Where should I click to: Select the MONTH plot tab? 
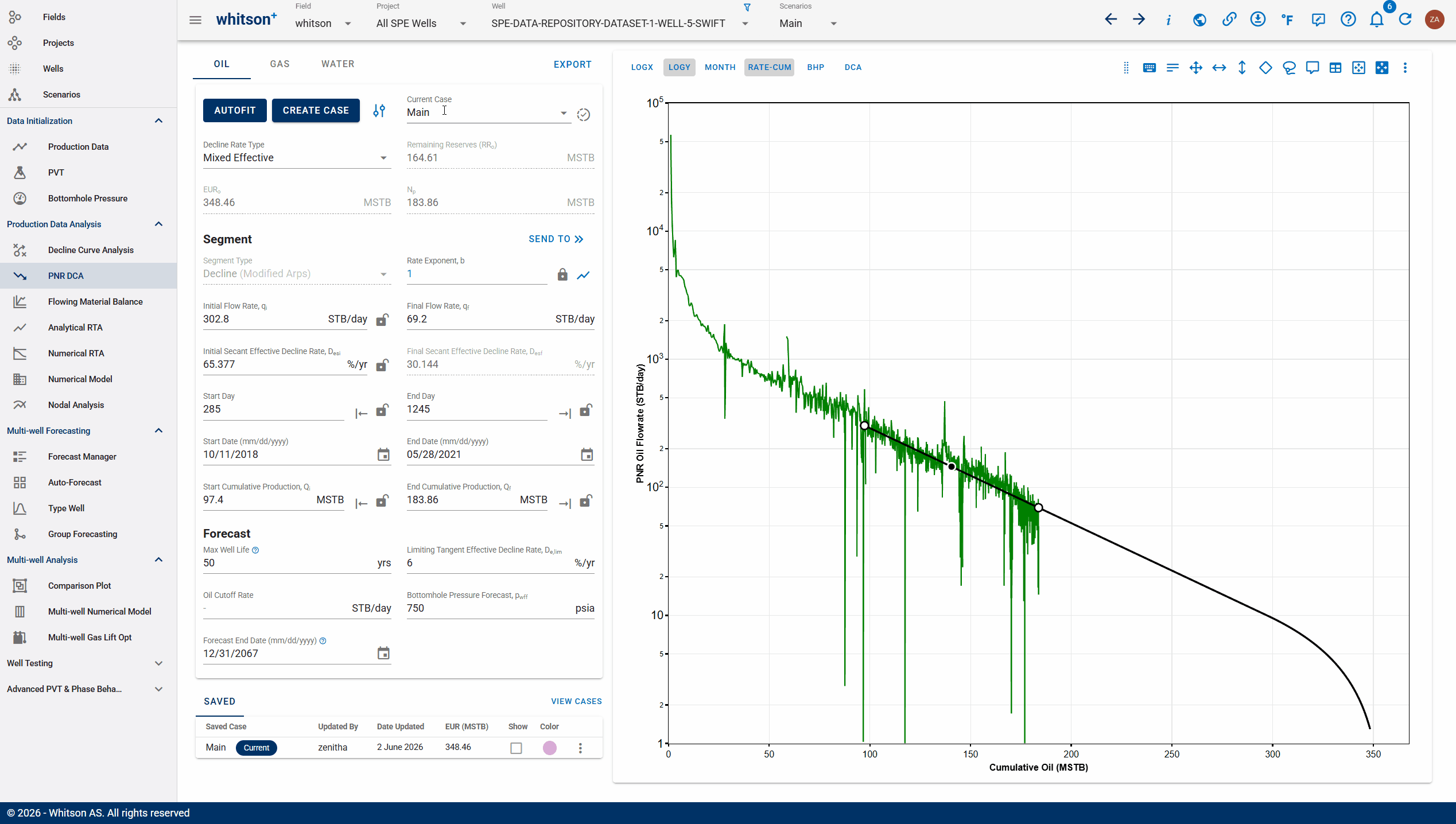(x=720, y=67)
